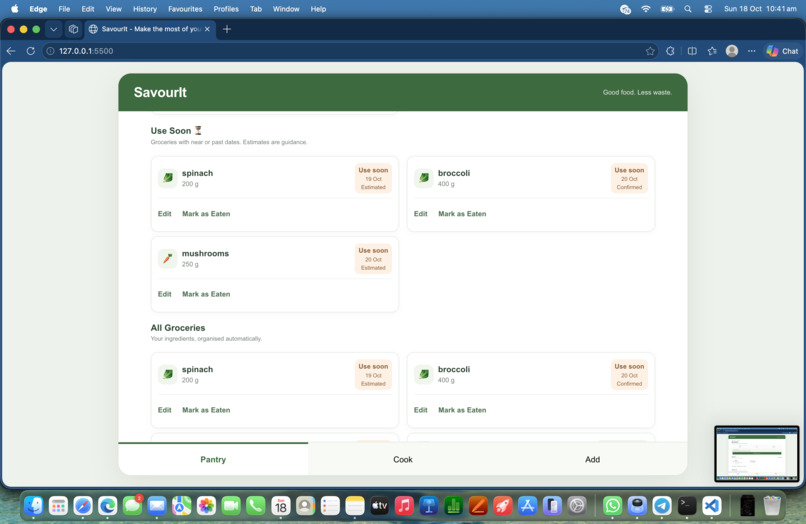Open Wi-Fi status in the menu bar

pos(646,9)
